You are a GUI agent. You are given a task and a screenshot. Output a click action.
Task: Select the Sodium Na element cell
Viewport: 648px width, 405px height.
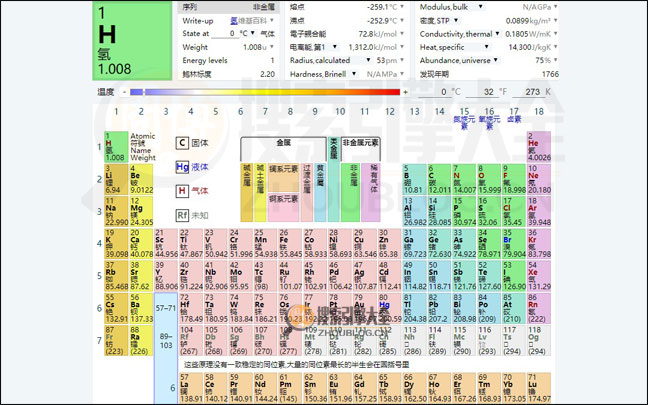point(116,211)
